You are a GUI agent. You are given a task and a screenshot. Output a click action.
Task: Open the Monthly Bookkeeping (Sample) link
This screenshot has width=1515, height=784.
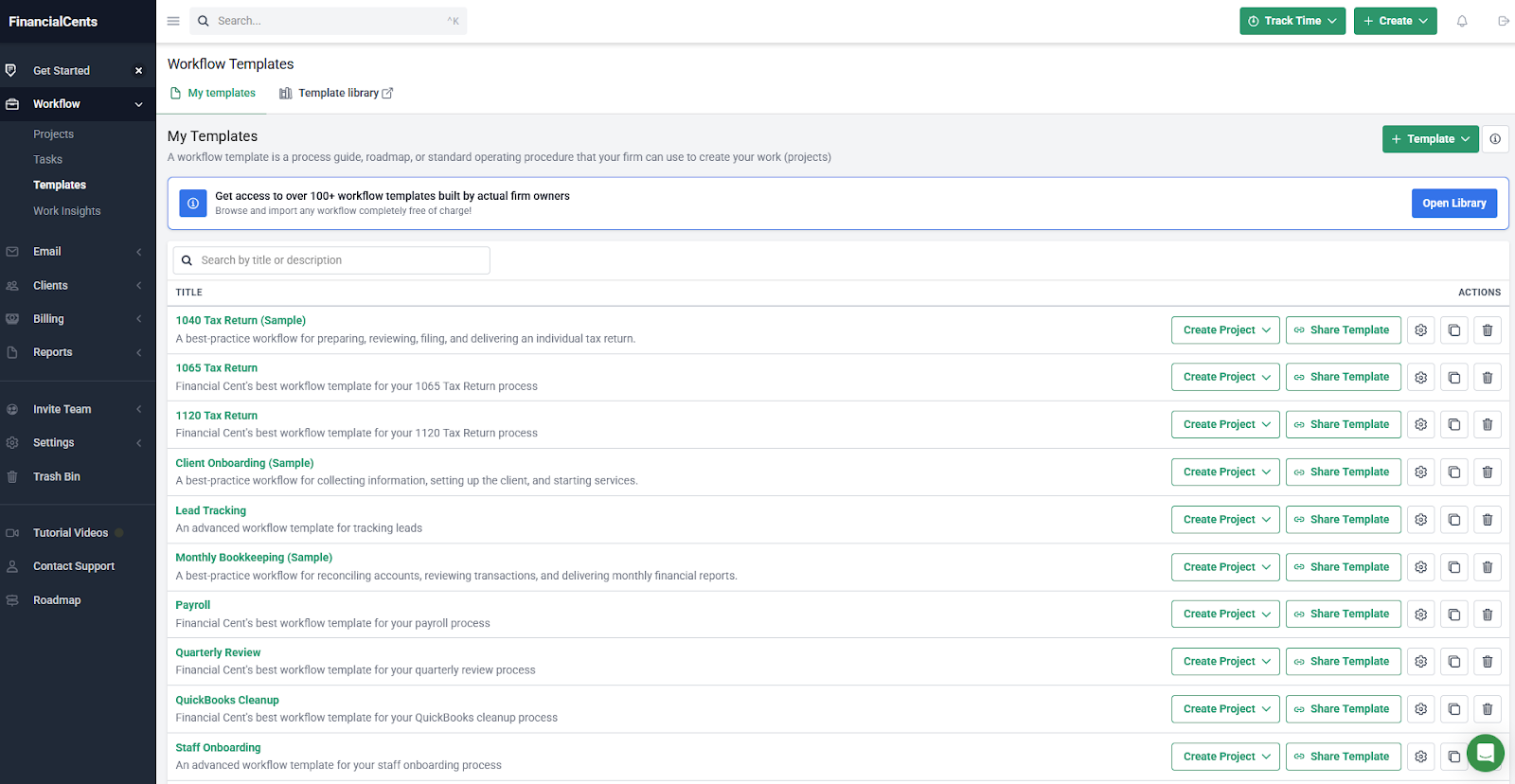(254, 558)
